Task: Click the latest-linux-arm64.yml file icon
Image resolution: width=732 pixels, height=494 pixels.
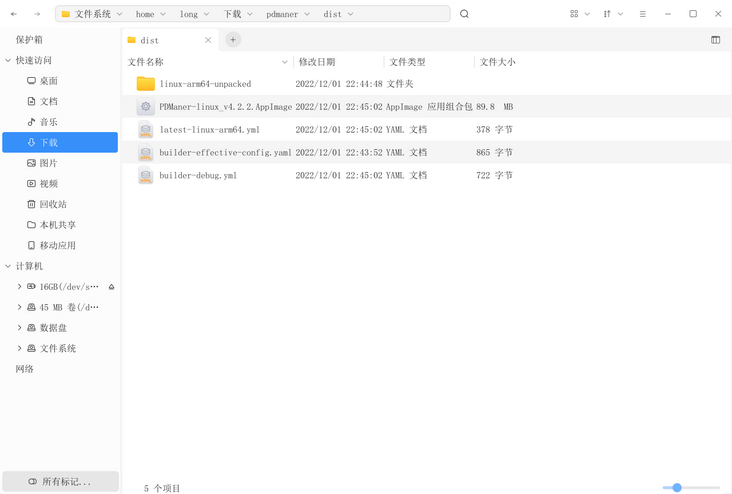Action: (x=146, y=130)
